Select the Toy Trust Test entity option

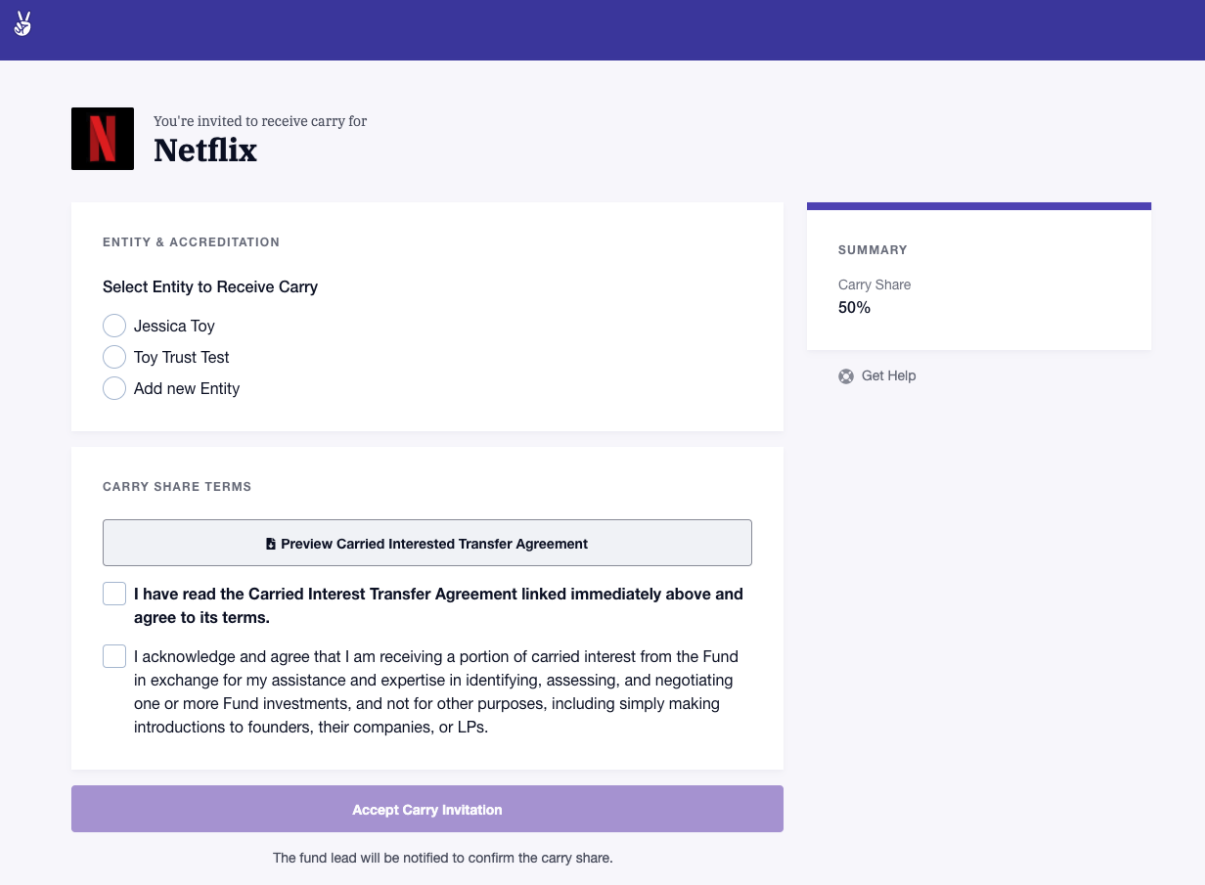[114, 357]
